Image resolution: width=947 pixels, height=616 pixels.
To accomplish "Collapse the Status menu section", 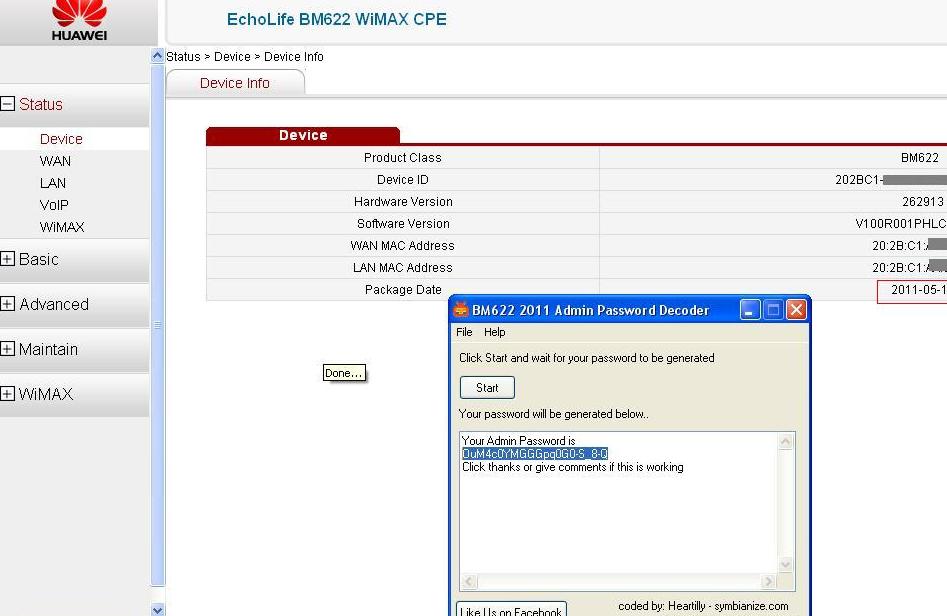I will 8,104.
